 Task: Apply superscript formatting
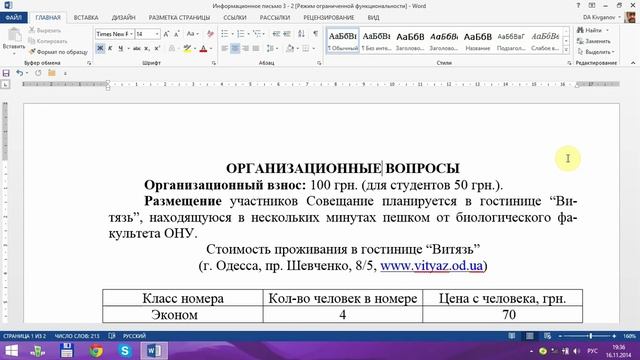(157, 49)
